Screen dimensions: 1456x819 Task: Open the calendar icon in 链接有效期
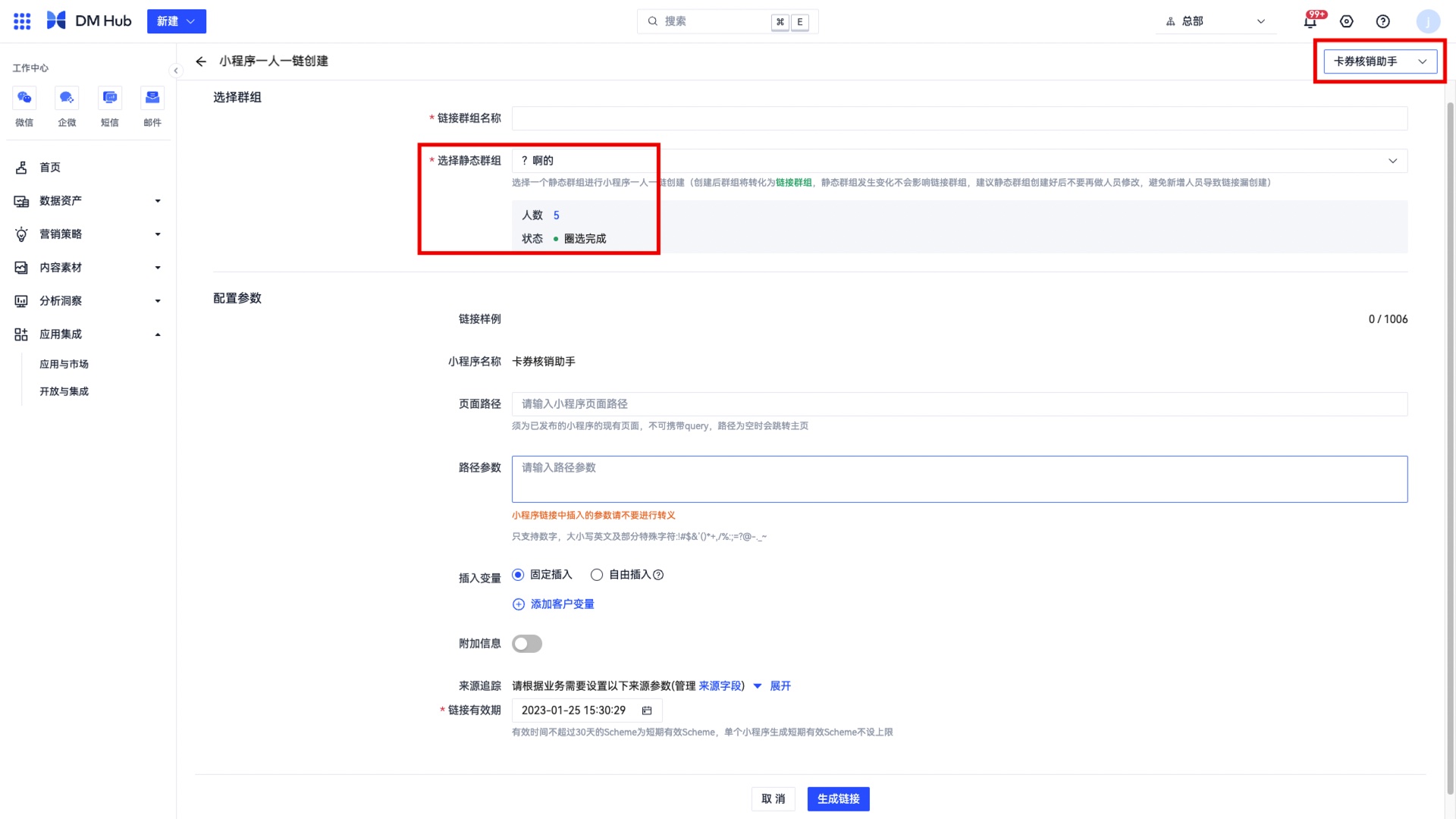click(x=647, y=711)
